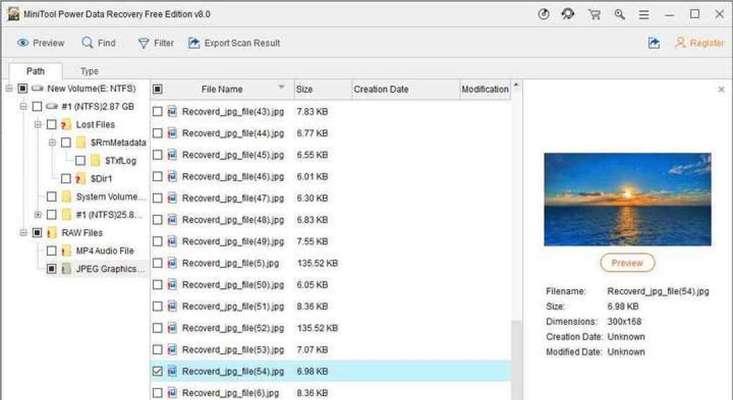This screenshot has width=733, height=400.
Task: Check the MP4 Audio File checkbox
Action: point(51,251)
